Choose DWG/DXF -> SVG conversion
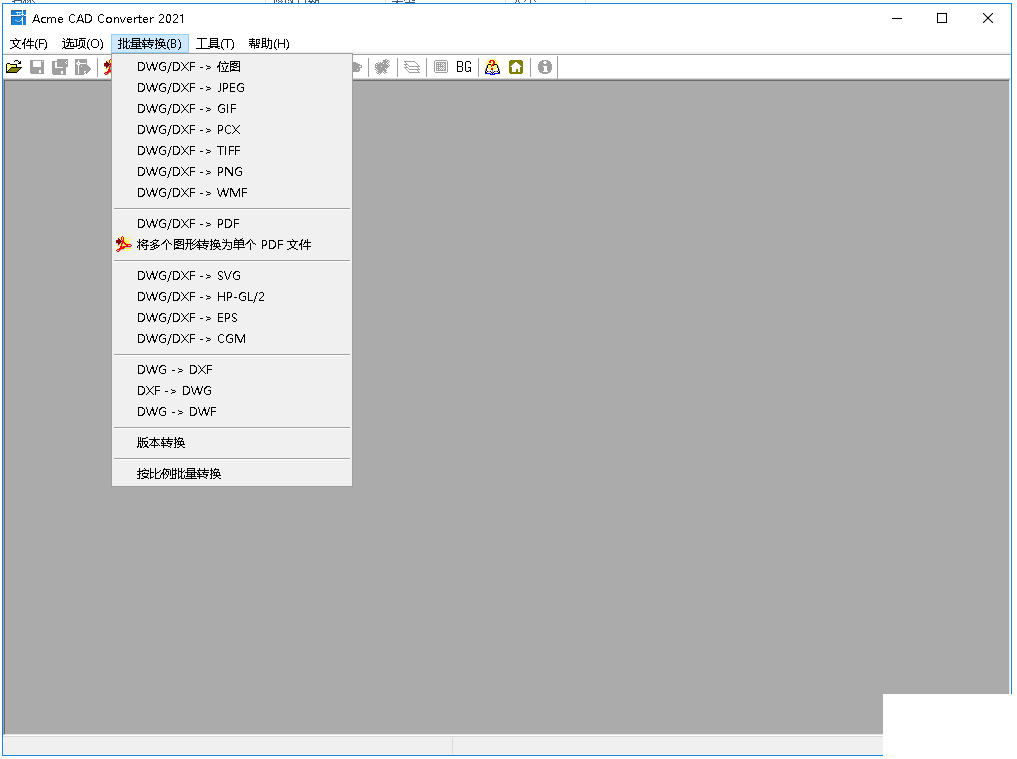 tap(232, 276)
